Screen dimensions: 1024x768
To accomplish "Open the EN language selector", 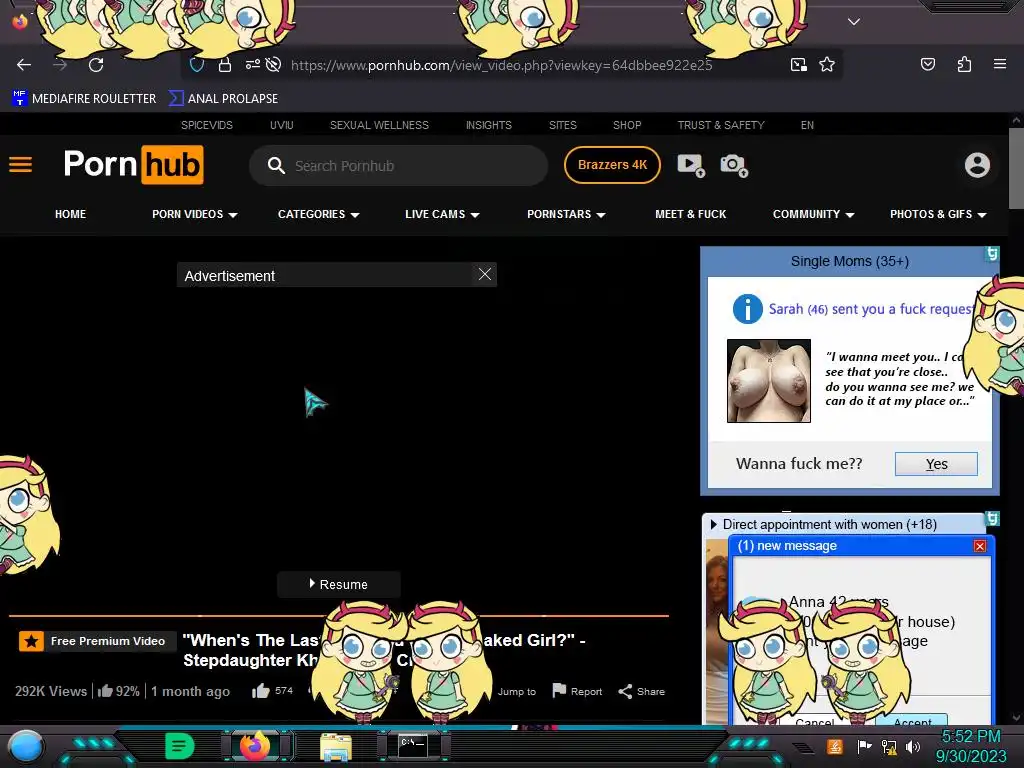I will [x=807, y=125].
